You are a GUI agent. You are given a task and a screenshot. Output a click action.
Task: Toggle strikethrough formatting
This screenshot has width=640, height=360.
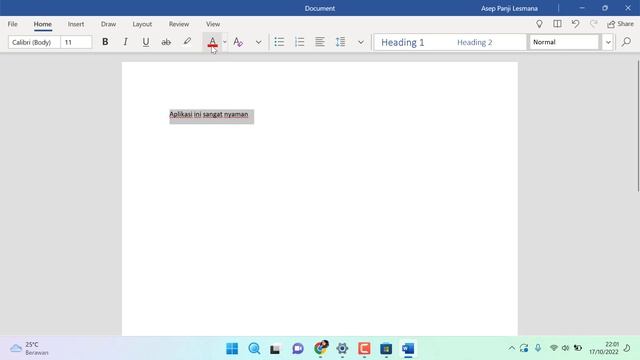[166, 42]
